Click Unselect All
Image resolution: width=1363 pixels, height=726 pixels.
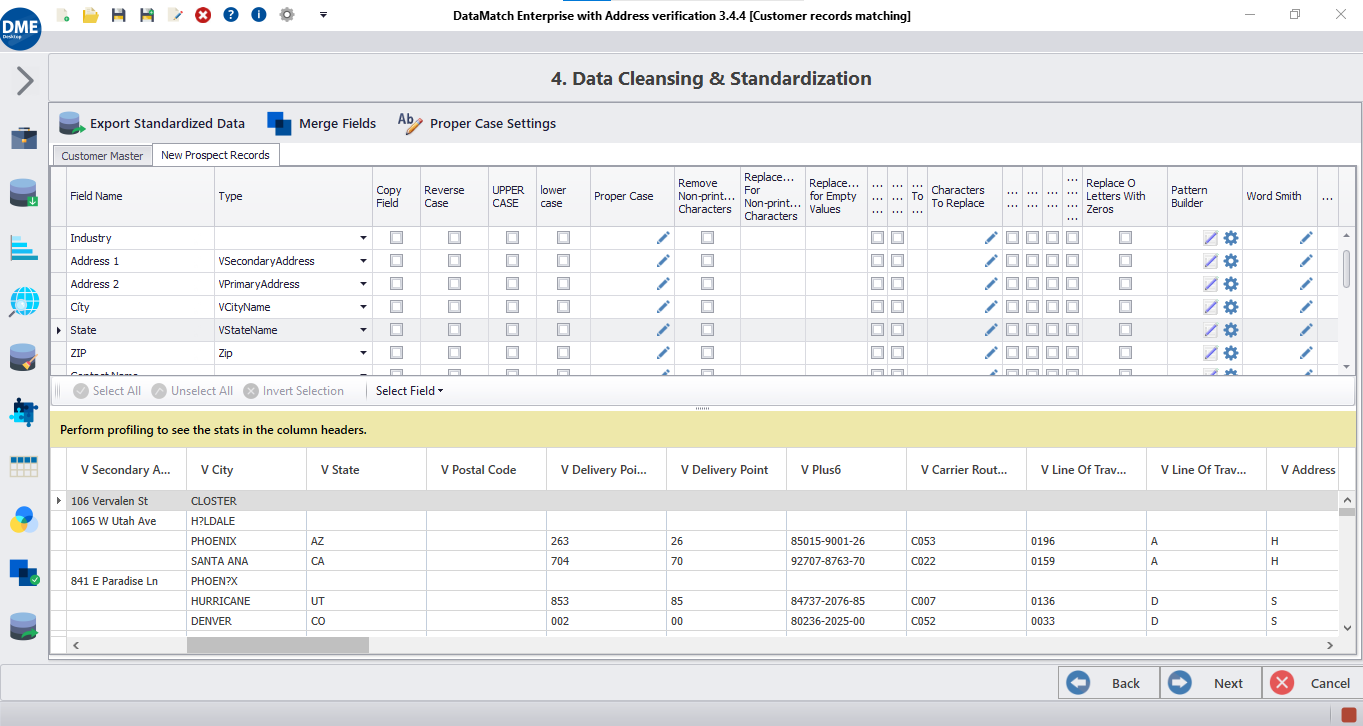[192, 391]
